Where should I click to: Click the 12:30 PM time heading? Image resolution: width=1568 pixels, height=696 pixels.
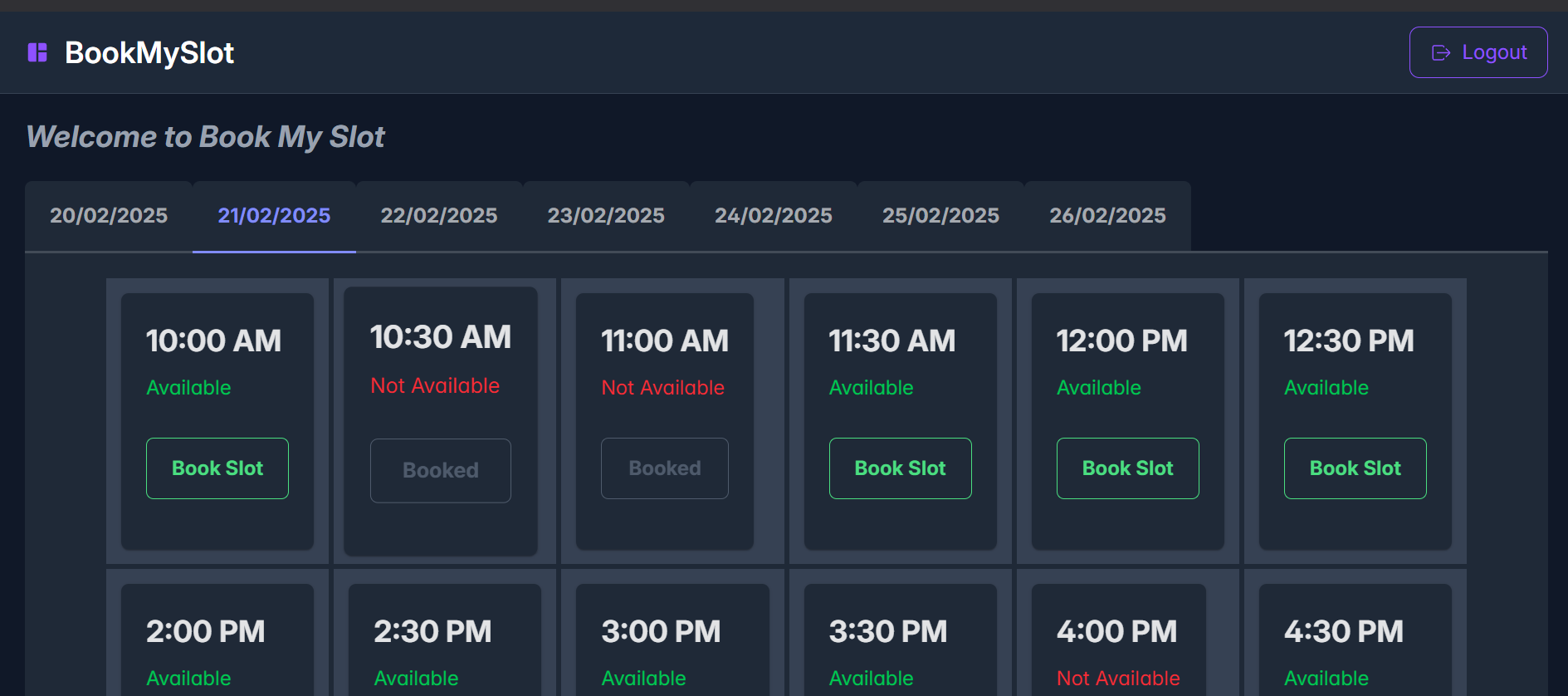1349,341
